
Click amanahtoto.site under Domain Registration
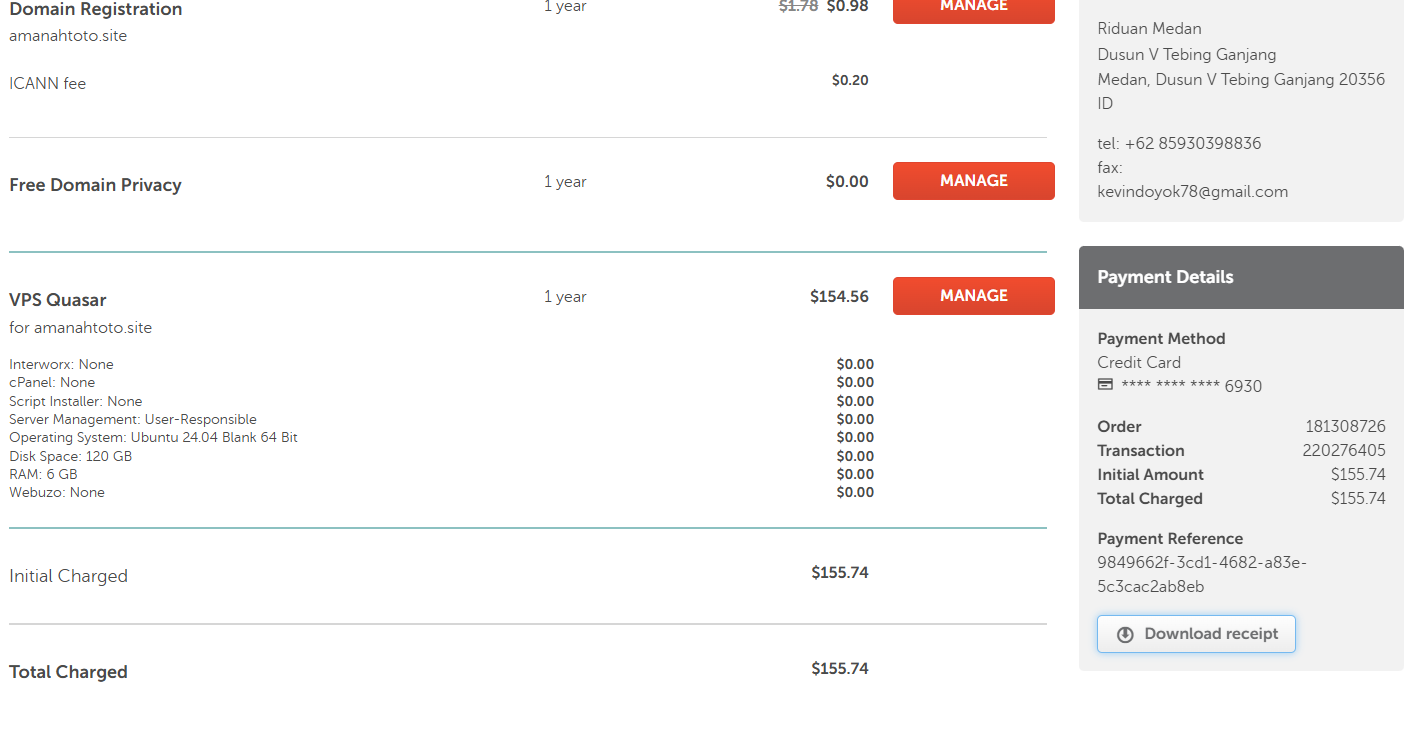(68, 36)
